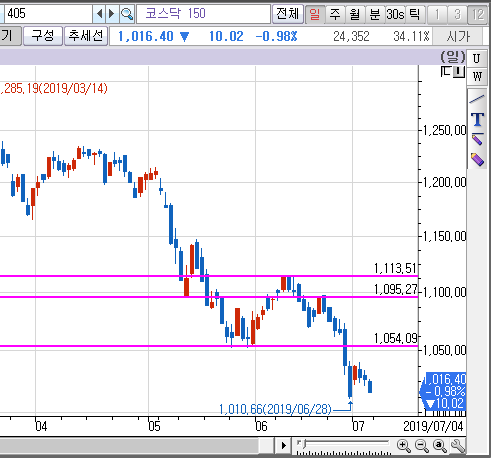Select the pencil drawing tool
The height and width of the screenshot is (458, 491).
[477, 139]
